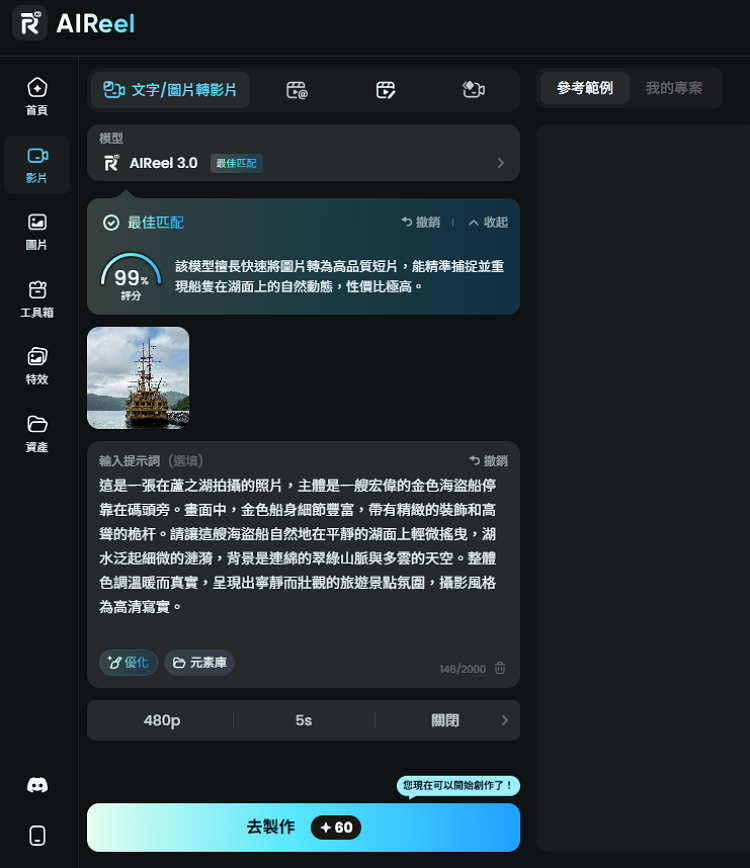Click 撤銷 in the 最佳匹配 panel

point(421,222)
